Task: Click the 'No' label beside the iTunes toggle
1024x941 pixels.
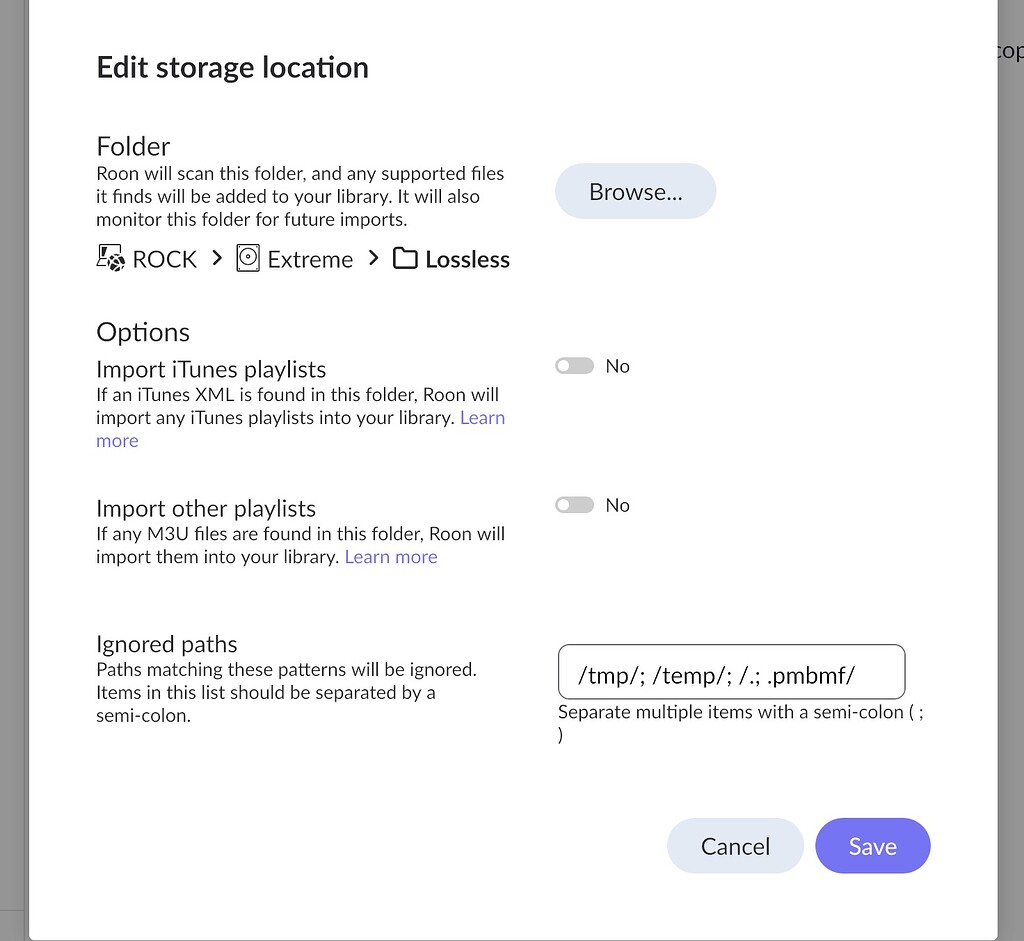Action: [x=617, y=365]
